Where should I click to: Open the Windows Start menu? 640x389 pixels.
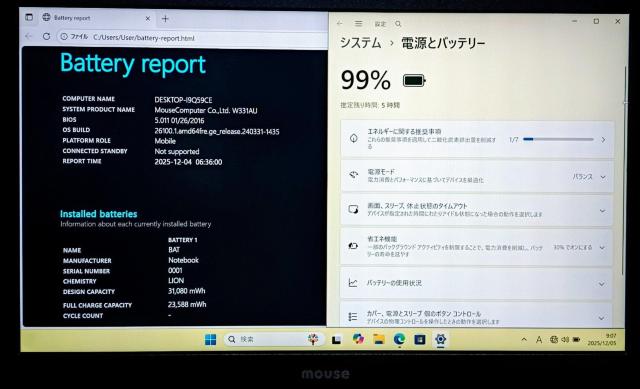pyautogui.click(x=210, y=339)
